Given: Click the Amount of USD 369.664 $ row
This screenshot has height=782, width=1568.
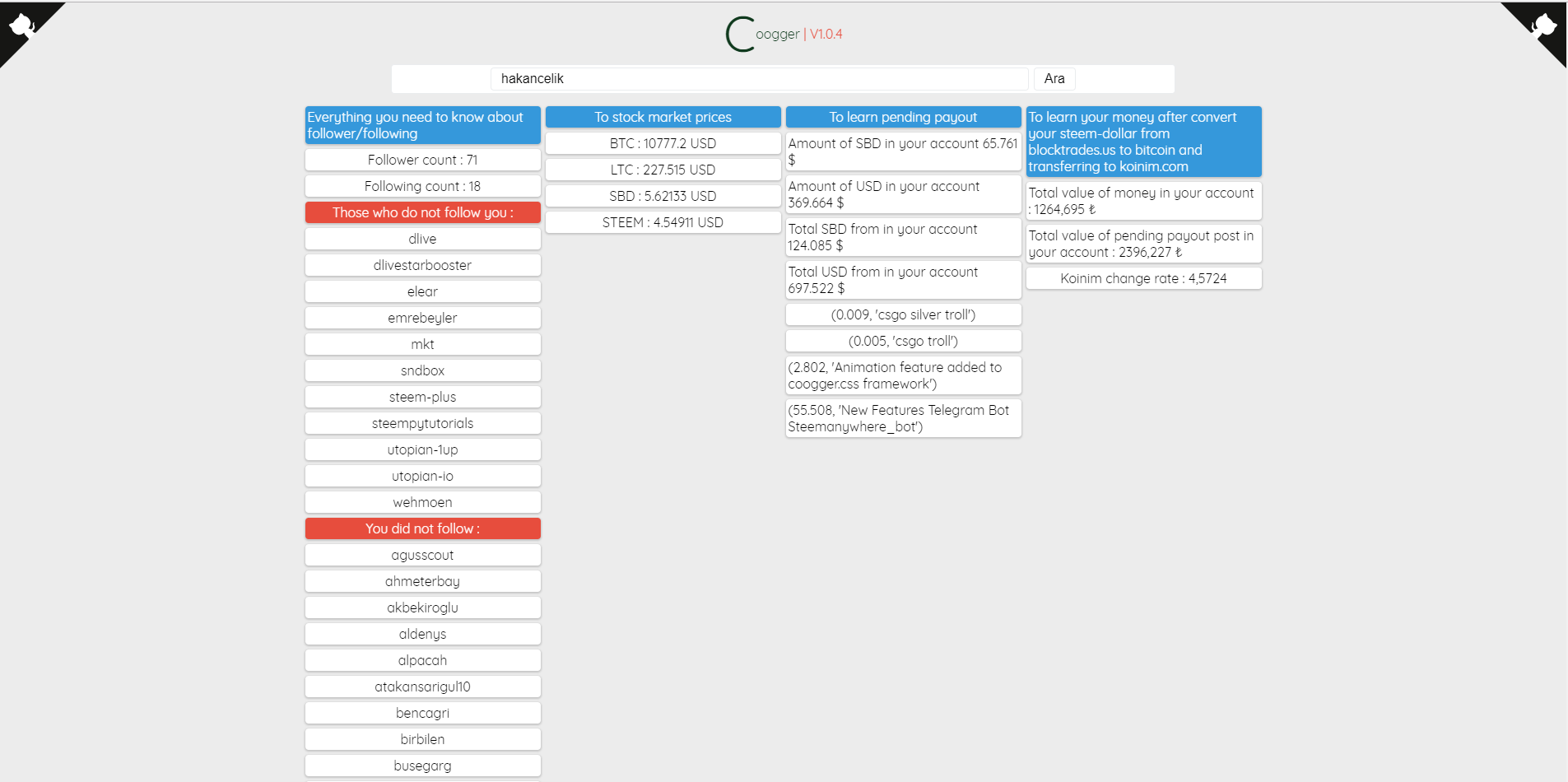Looking at the screenshot, I should [x=904, y=194].
